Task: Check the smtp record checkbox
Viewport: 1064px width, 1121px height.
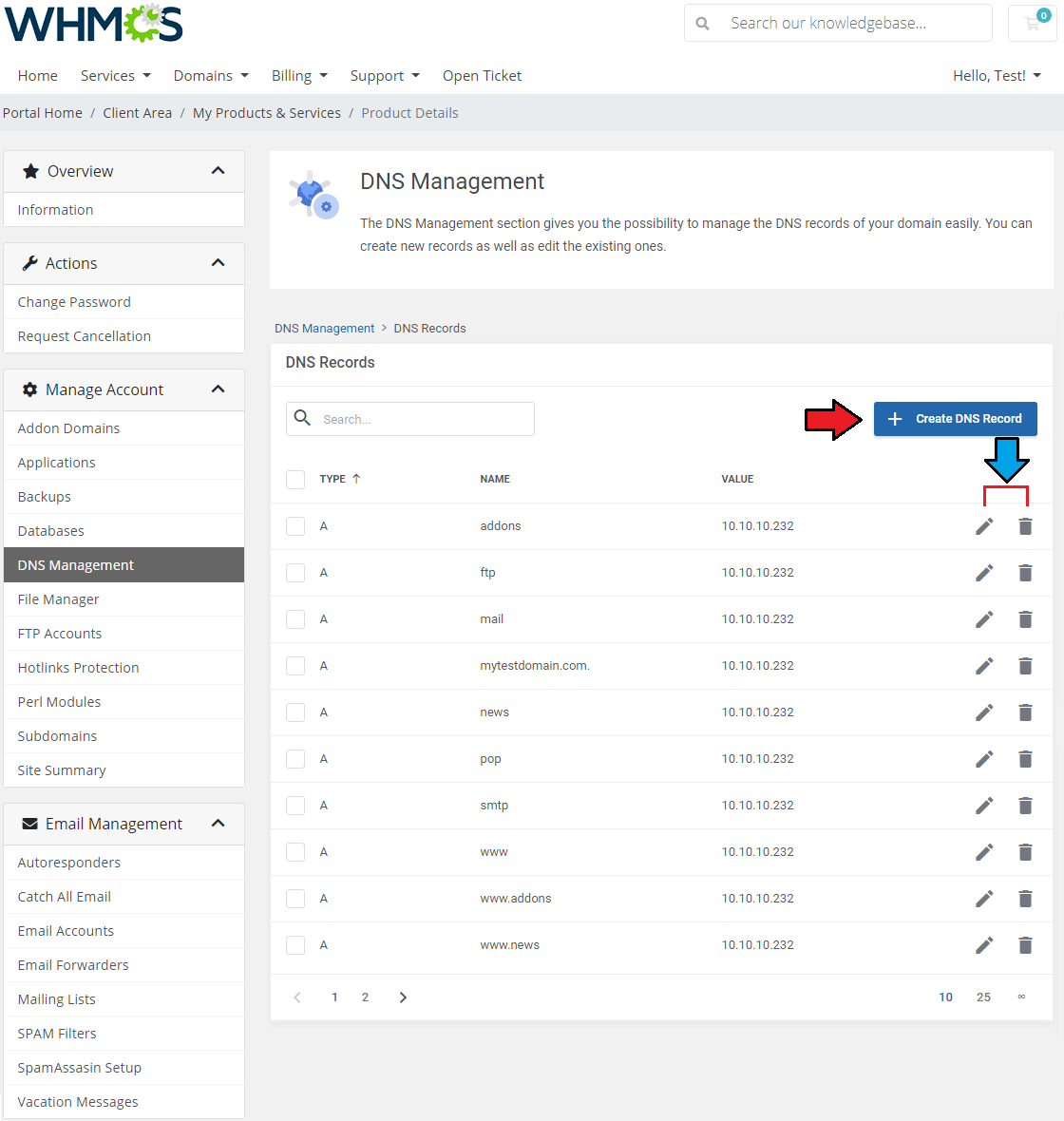Action: click(295, 805)
